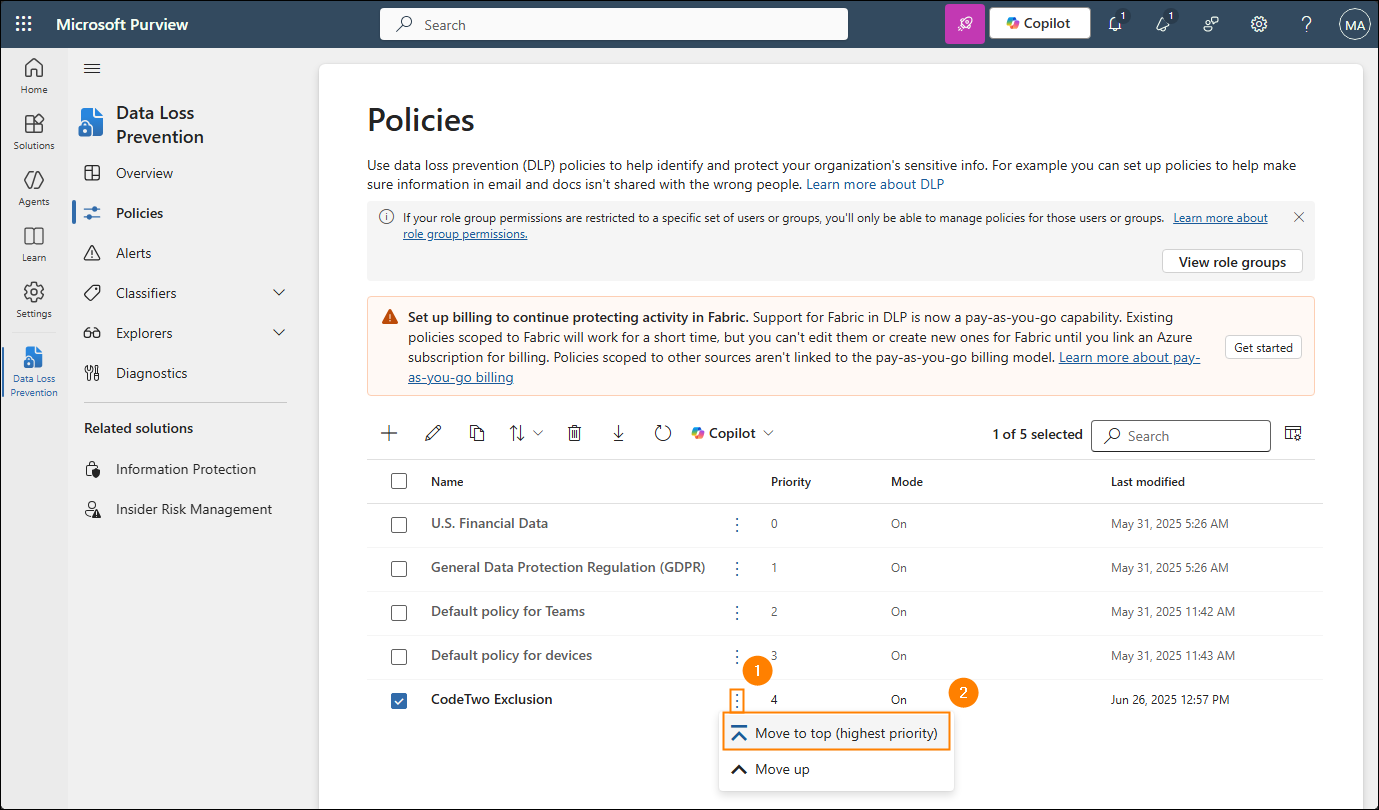Viewport: 1379px width, 810px height.
Task: Click the header Copilot button
Action: click(x=1040, y=23)
